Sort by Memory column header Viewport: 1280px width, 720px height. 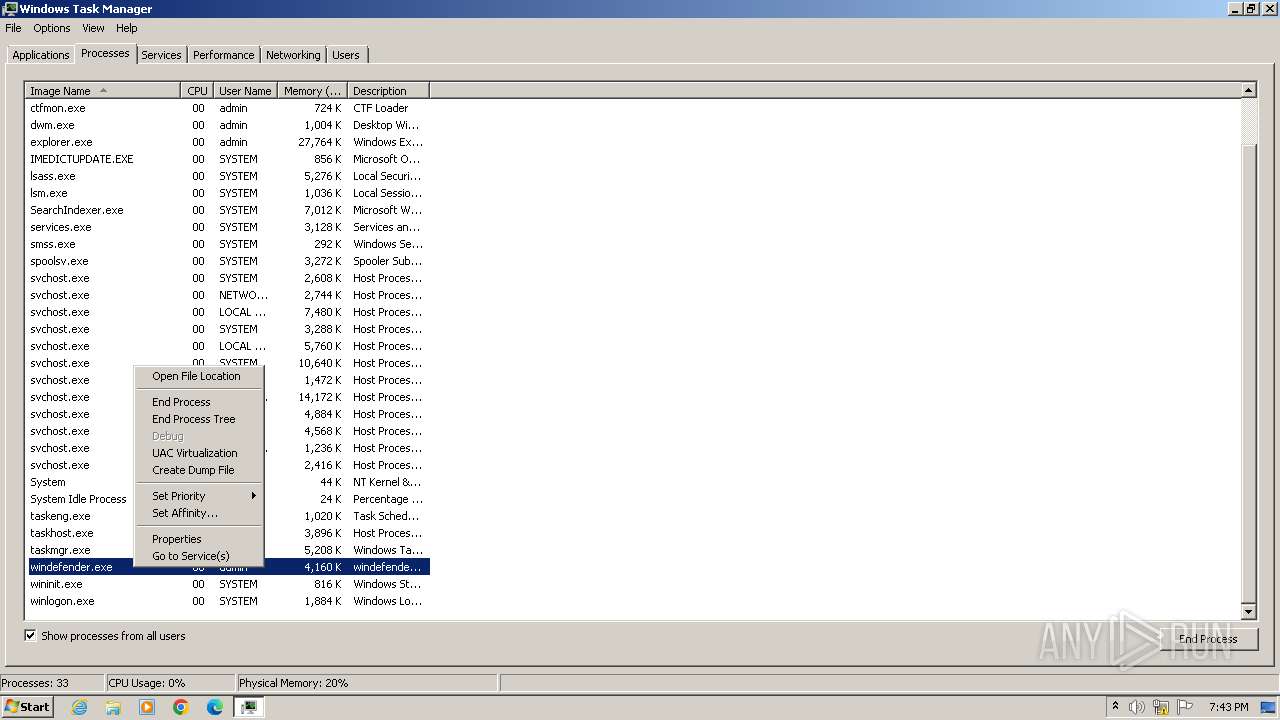(312, 91)
